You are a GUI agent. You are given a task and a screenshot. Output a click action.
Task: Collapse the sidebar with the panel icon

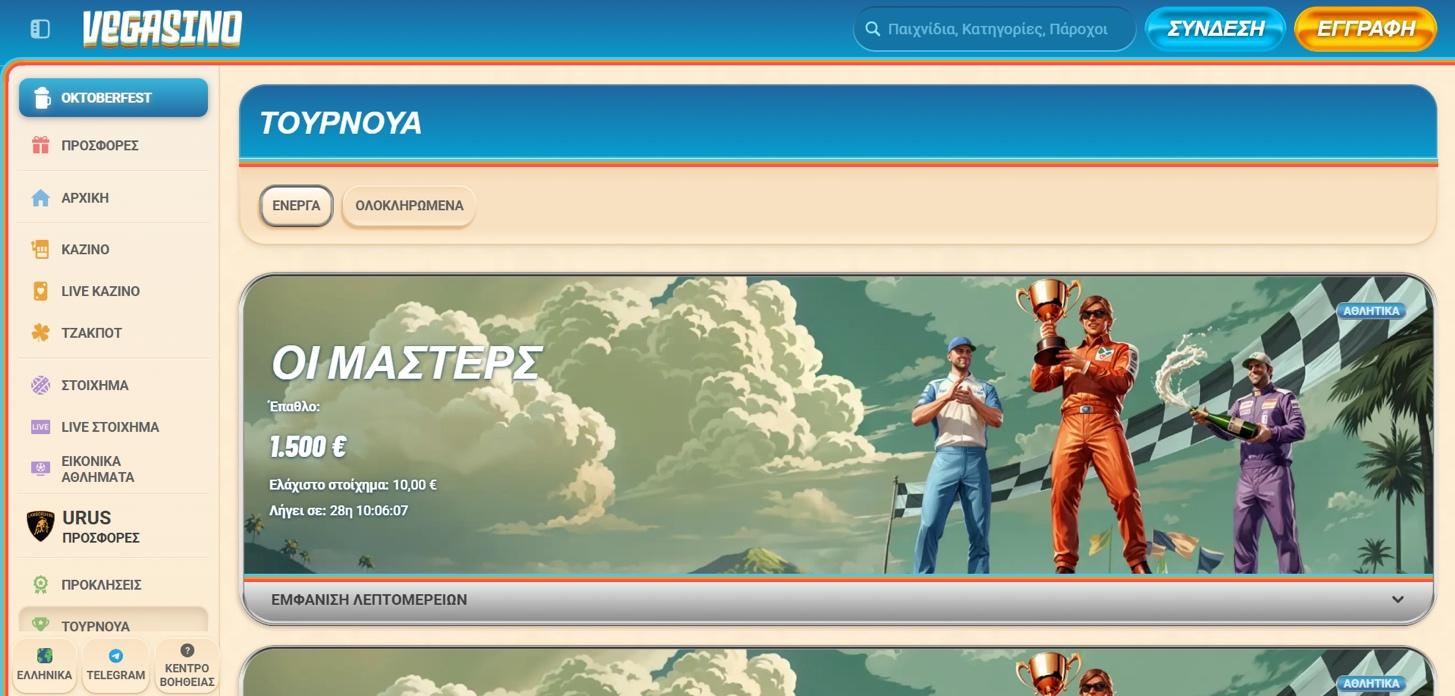40,29
